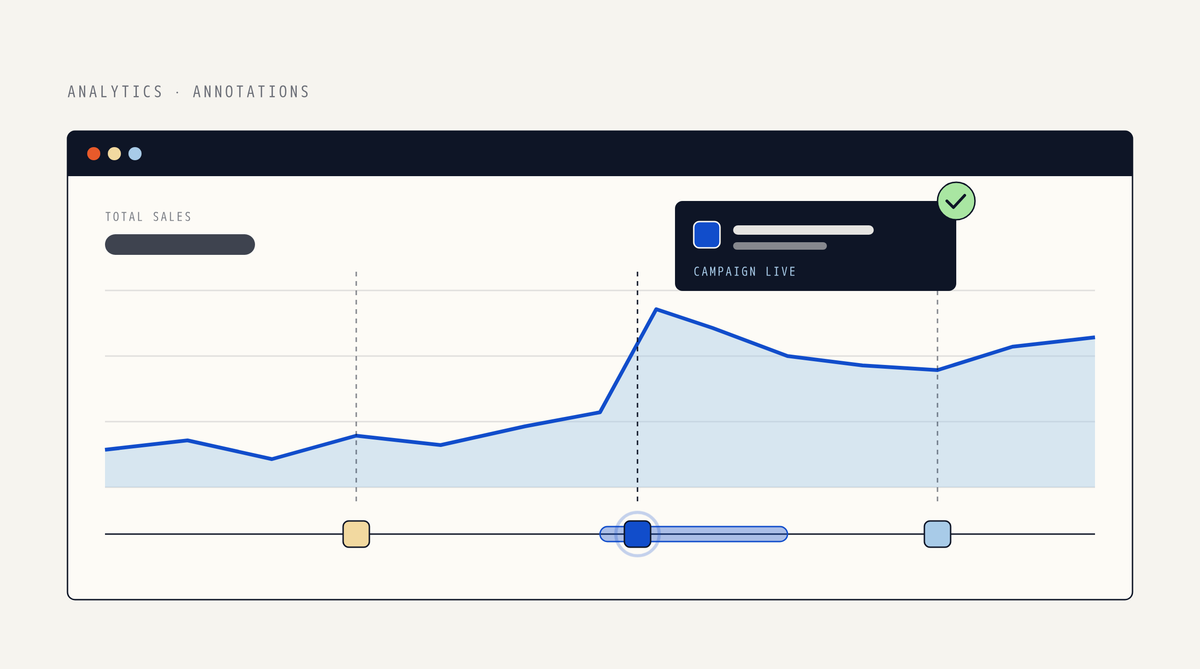Click the gray subtitle line in tooltip
Viewport: 1200px width, 669px height.
tap(780, 246)
